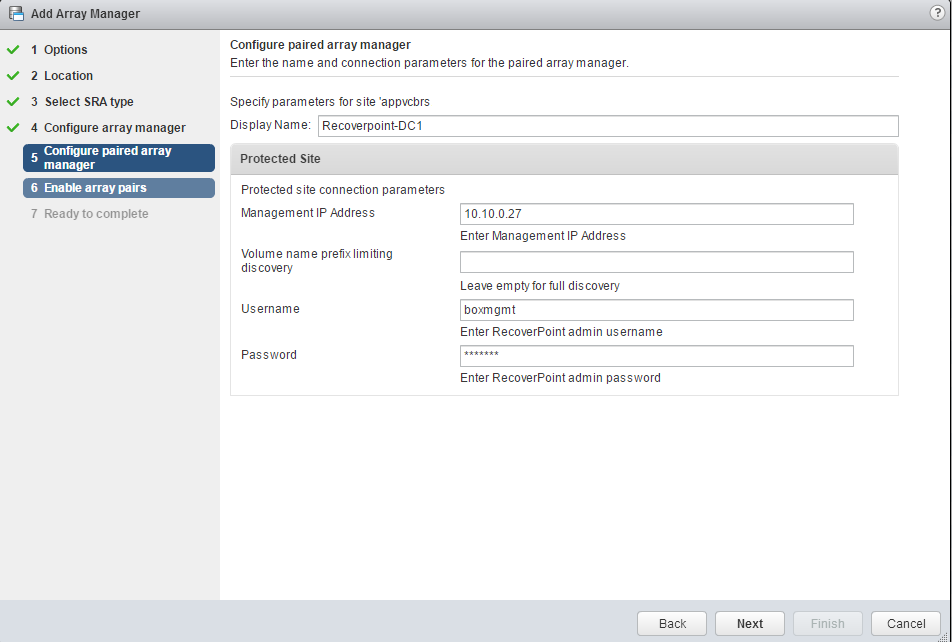Click the help question mark icon
The image size is (952, 642).
[x=936, y=13]
